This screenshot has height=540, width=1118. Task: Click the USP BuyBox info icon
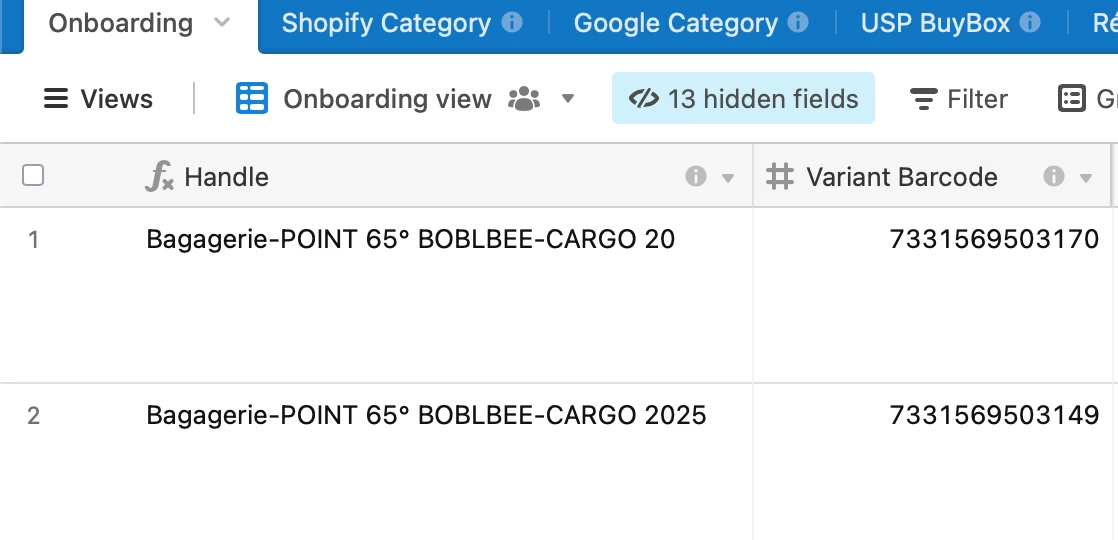tap(1030, 23)
